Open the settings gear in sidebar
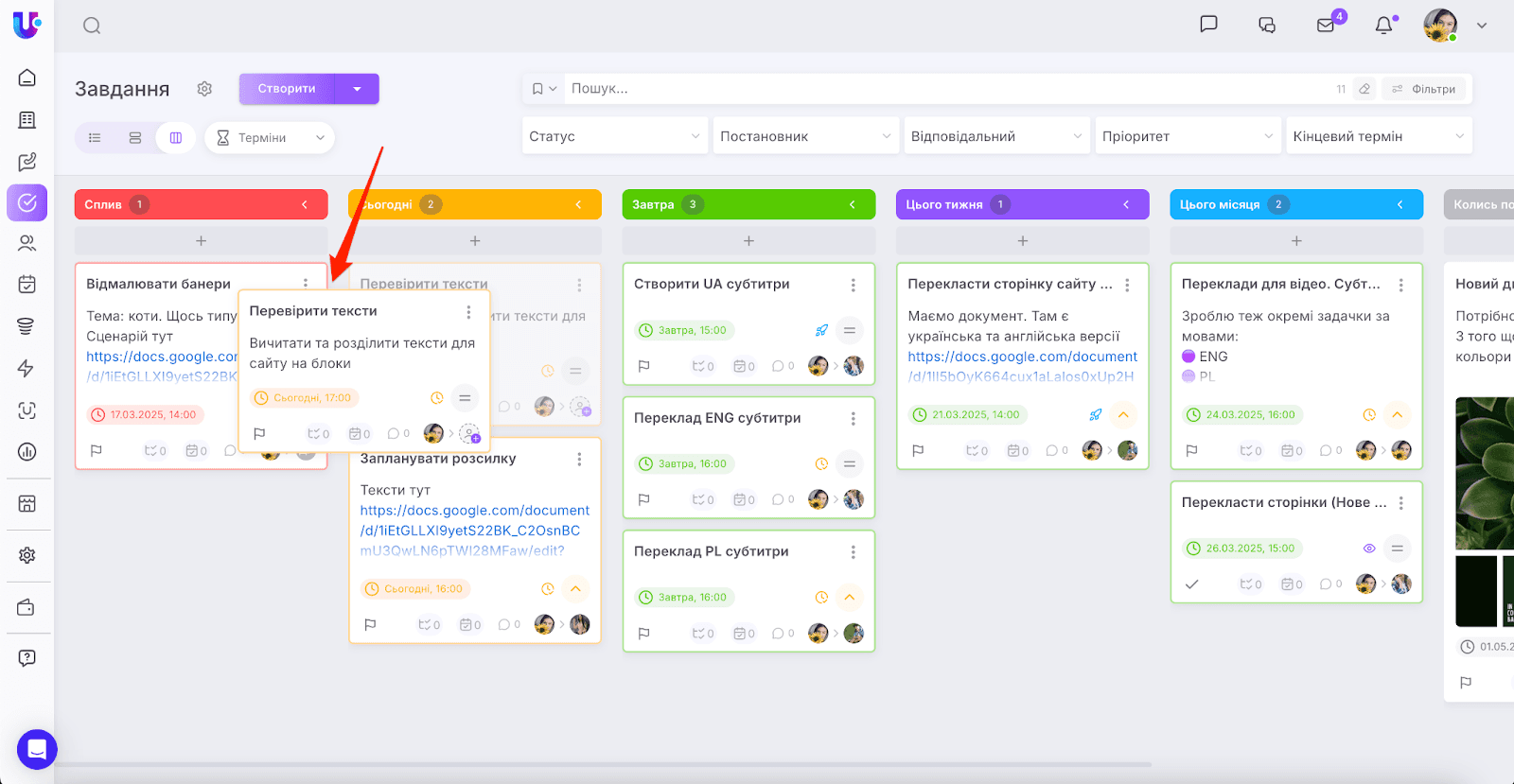Image resolution: width=1514 pixels, height=784 pixels. (x=27, y=555)
